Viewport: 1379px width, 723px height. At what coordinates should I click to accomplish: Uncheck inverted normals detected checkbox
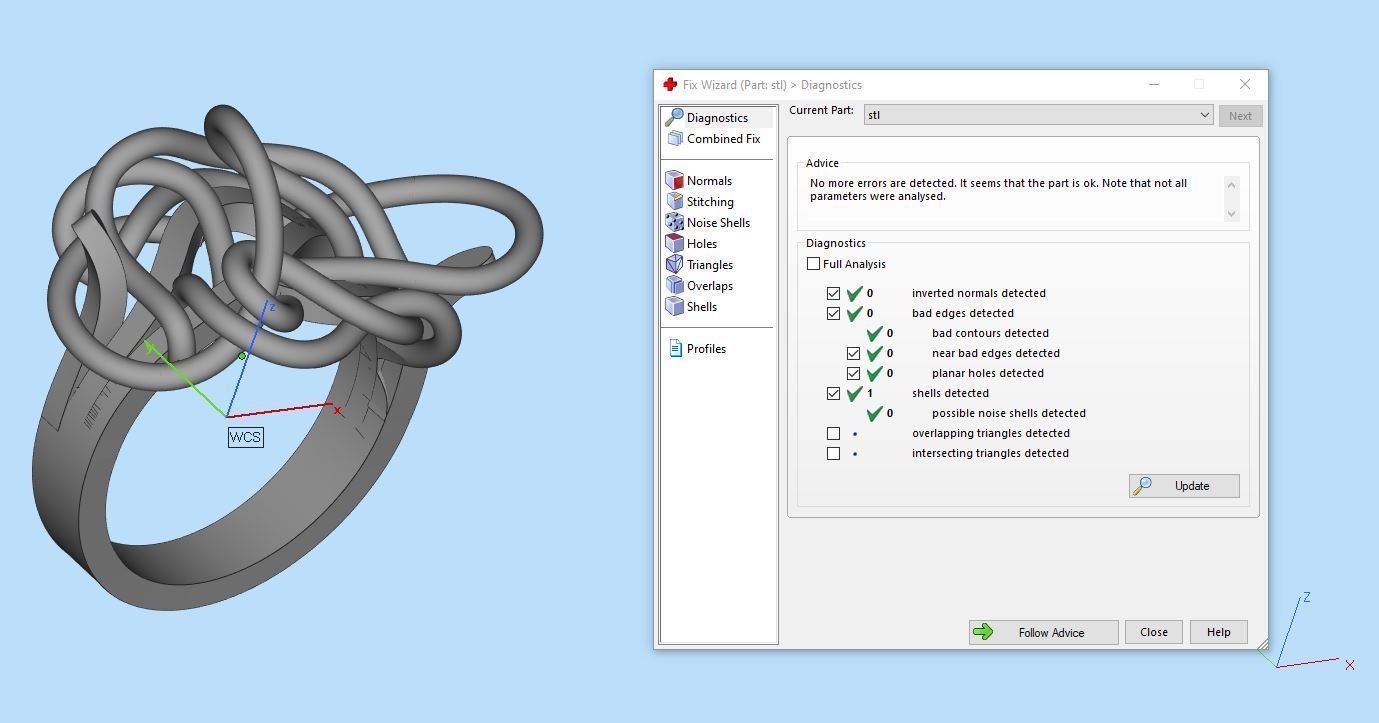pos(834,294)
